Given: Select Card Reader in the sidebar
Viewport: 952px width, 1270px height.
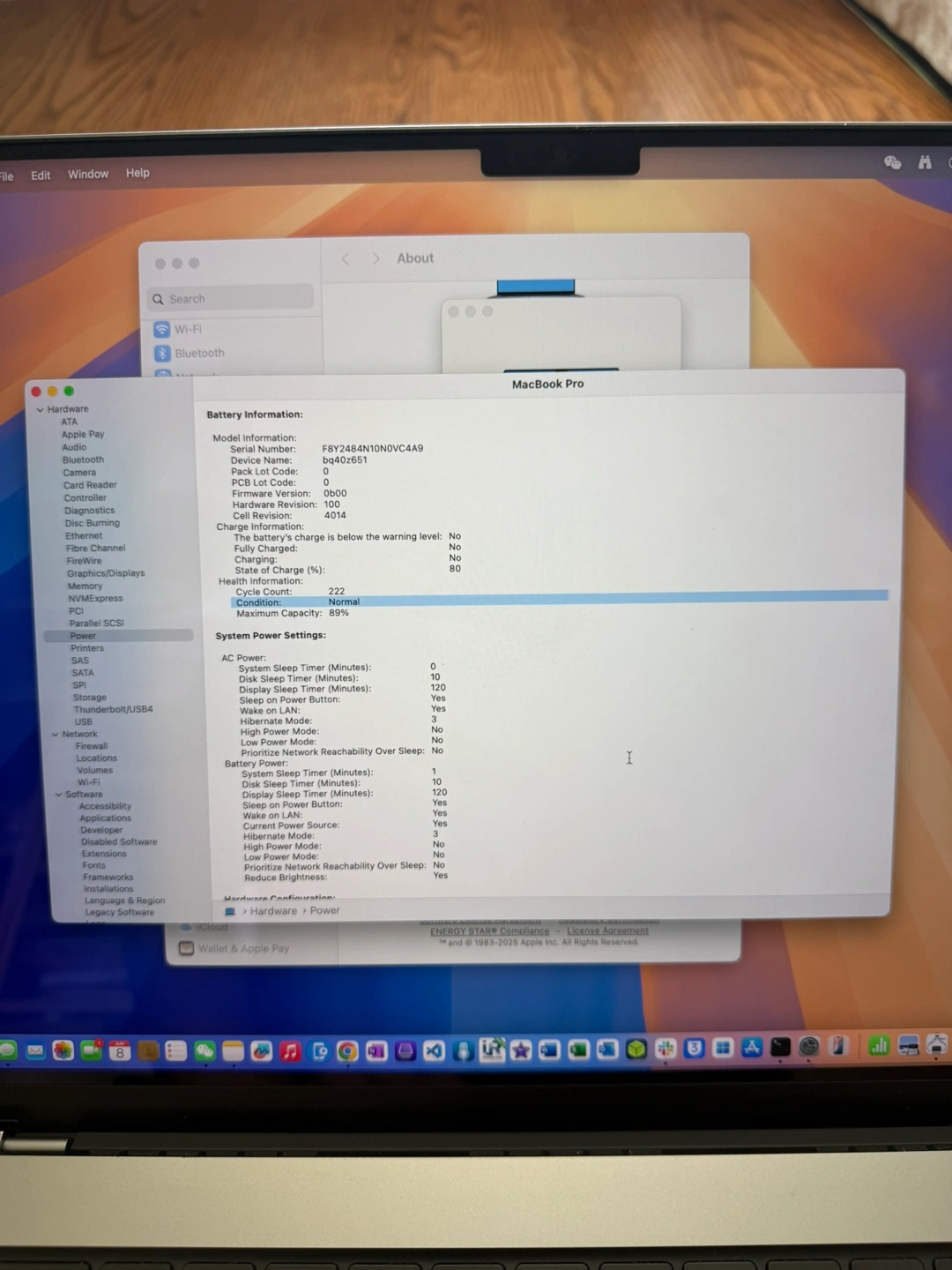Looking at the screenshot, I should click(x=89, y=485).
